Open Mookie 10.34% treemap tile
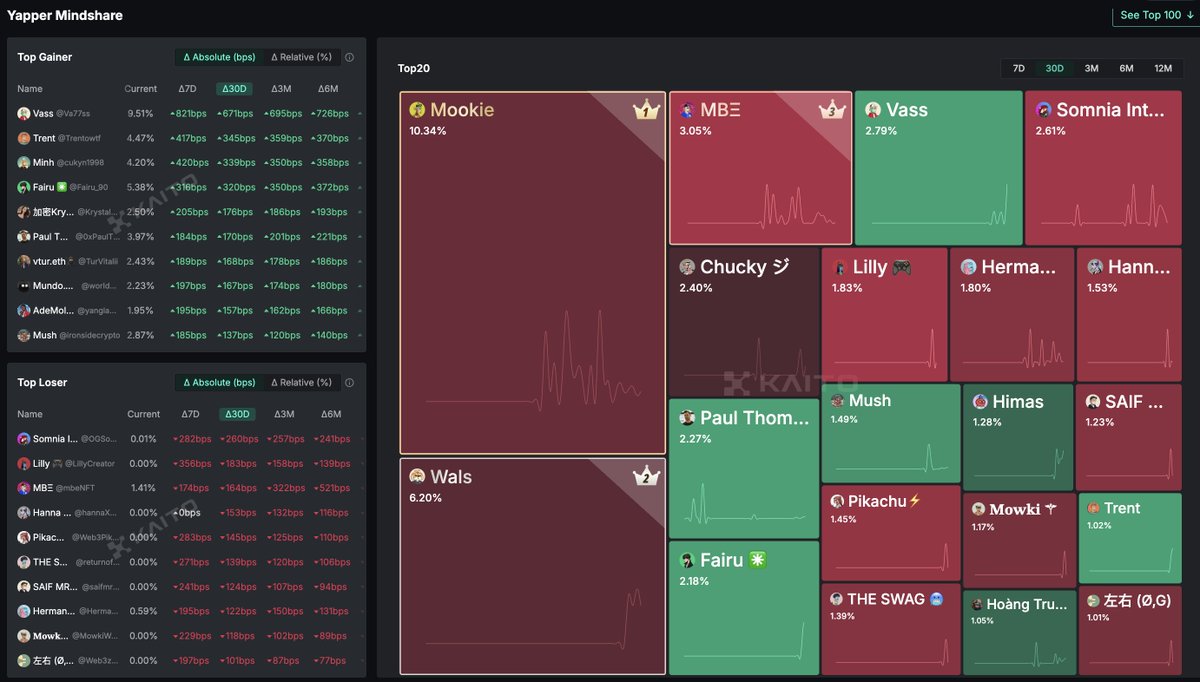Screen dimensions: 1200x682 (x=533, y=273)
